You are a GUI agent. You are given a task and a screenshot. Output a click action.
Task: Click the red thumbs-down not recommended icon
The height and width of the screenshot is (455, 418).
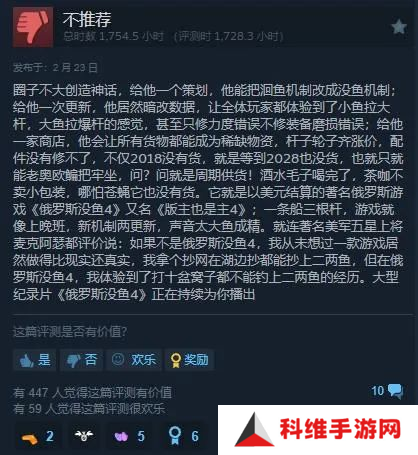point(33,27)
